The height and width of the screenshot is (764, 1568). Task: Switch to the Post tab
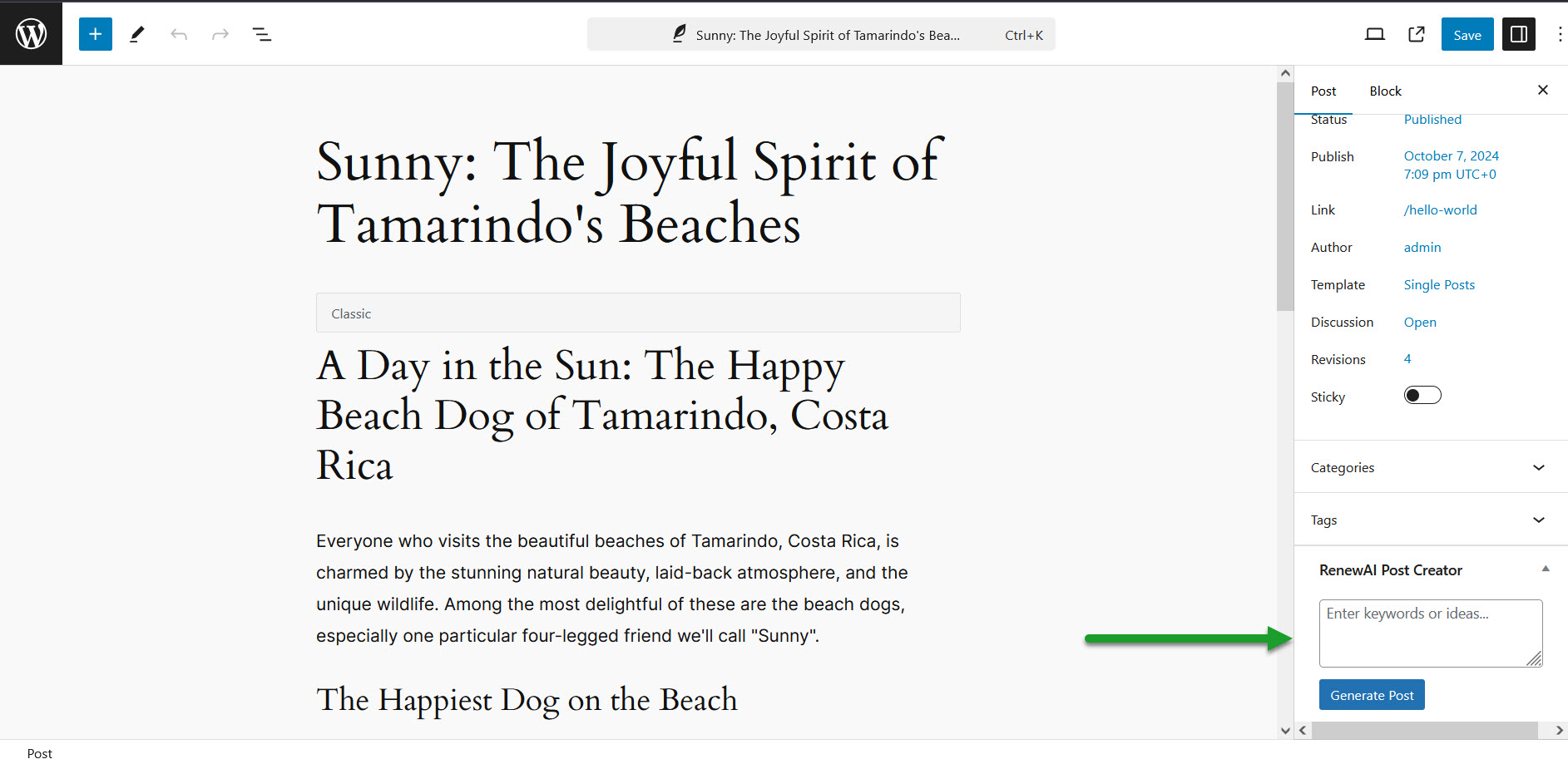tap(1323, 91)
